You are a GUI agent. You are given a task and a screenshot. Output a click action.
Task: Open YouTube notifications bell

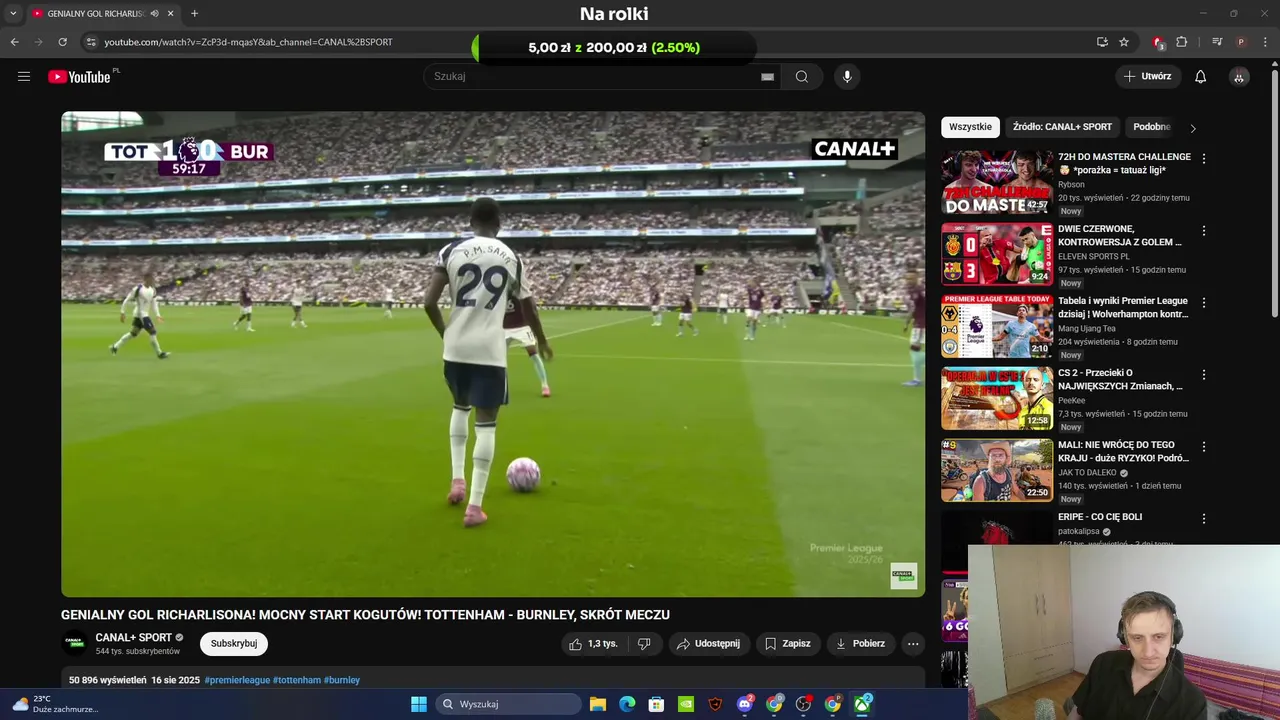click(x=1200, y=76)
